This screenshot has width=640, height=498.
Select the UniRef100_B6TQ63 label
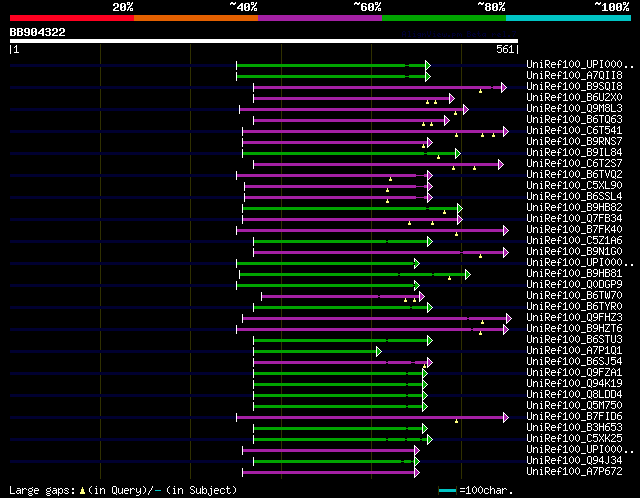pos(574,120)
